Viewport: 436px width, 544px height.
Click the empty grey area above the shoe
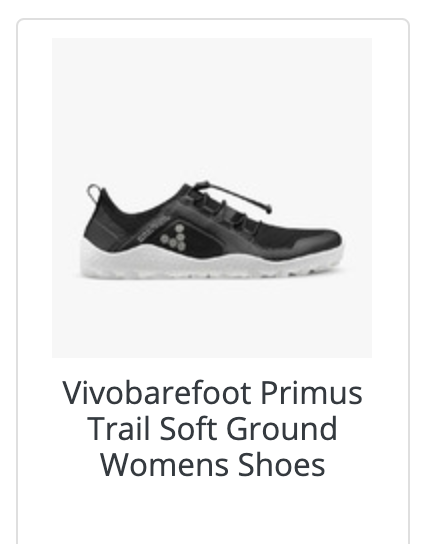click(212, 104)
